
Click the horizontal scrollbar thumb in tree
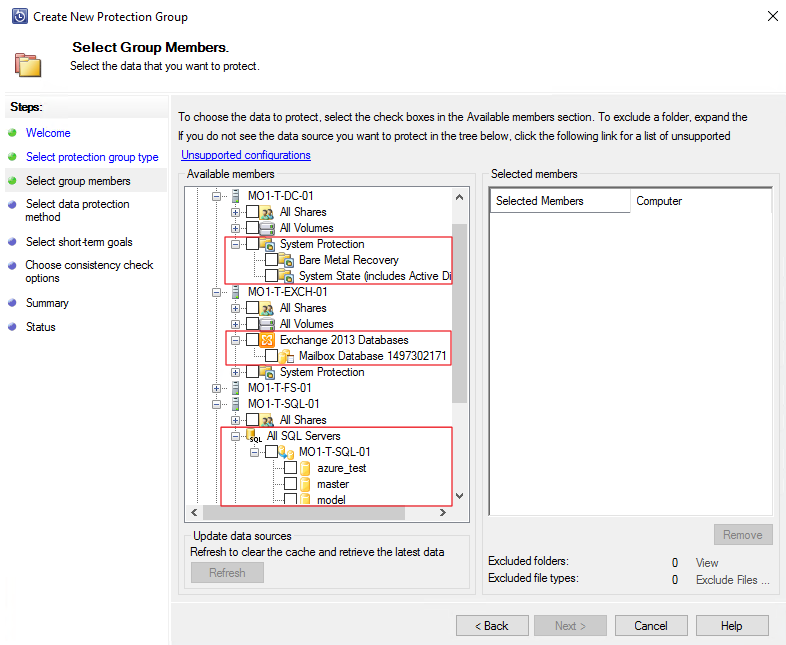pos(303,512)
